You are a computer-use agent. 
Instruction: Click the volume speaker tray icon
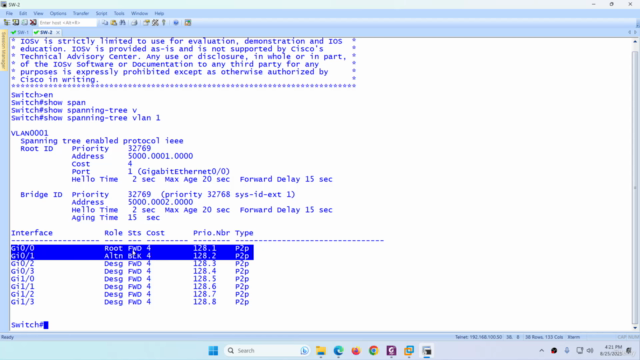pos(590,351)
